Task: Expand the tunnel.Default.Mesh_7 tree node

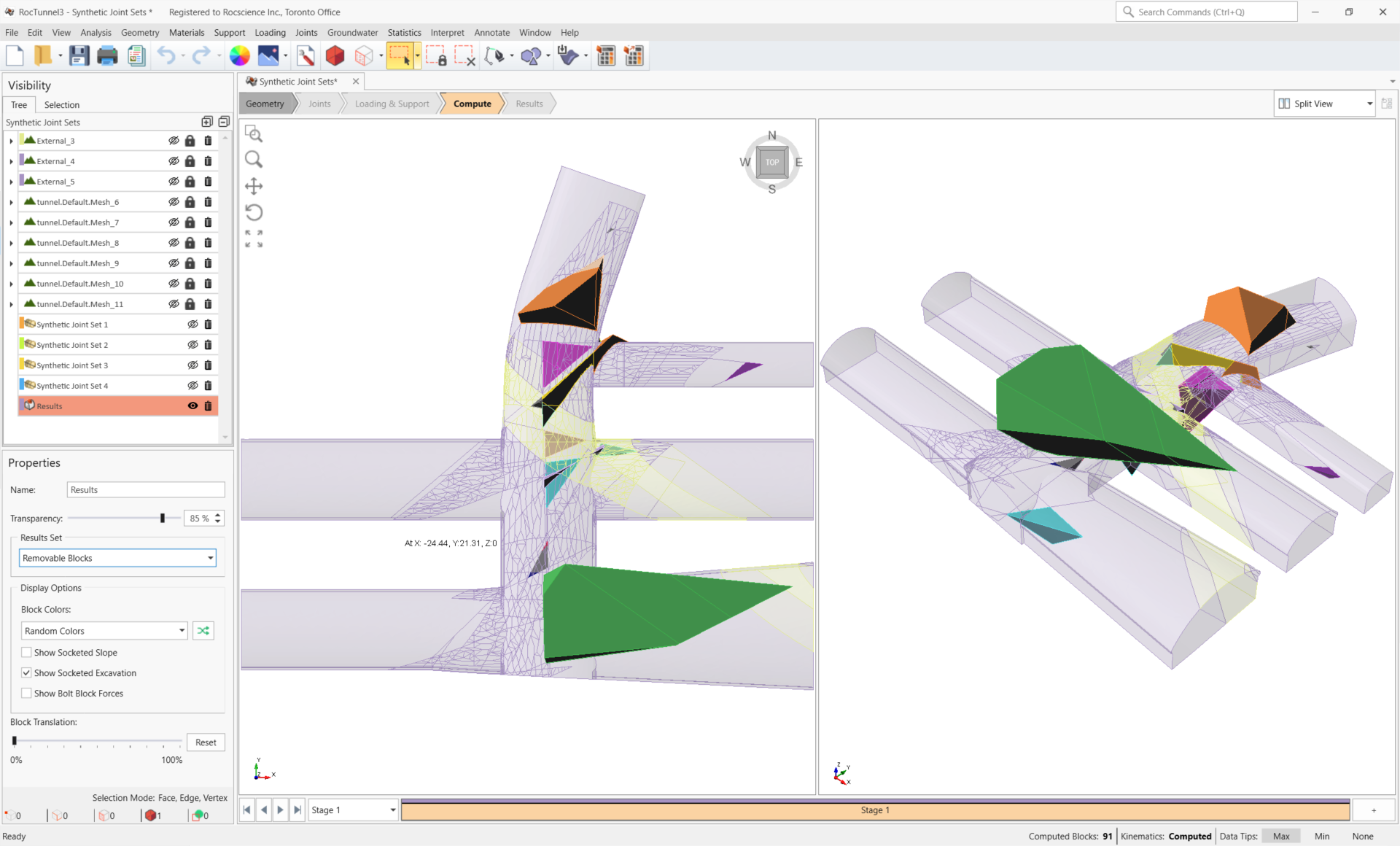Action: pyautogui.click(x=11, y=222)
